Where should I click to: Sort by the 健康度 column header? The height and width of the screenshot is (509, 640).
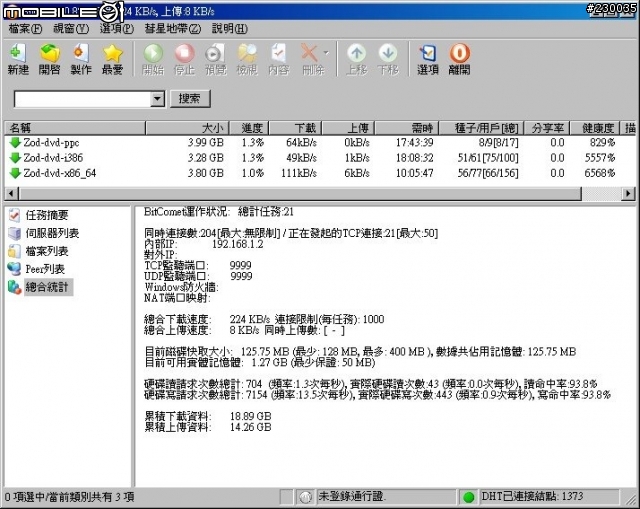595,128
